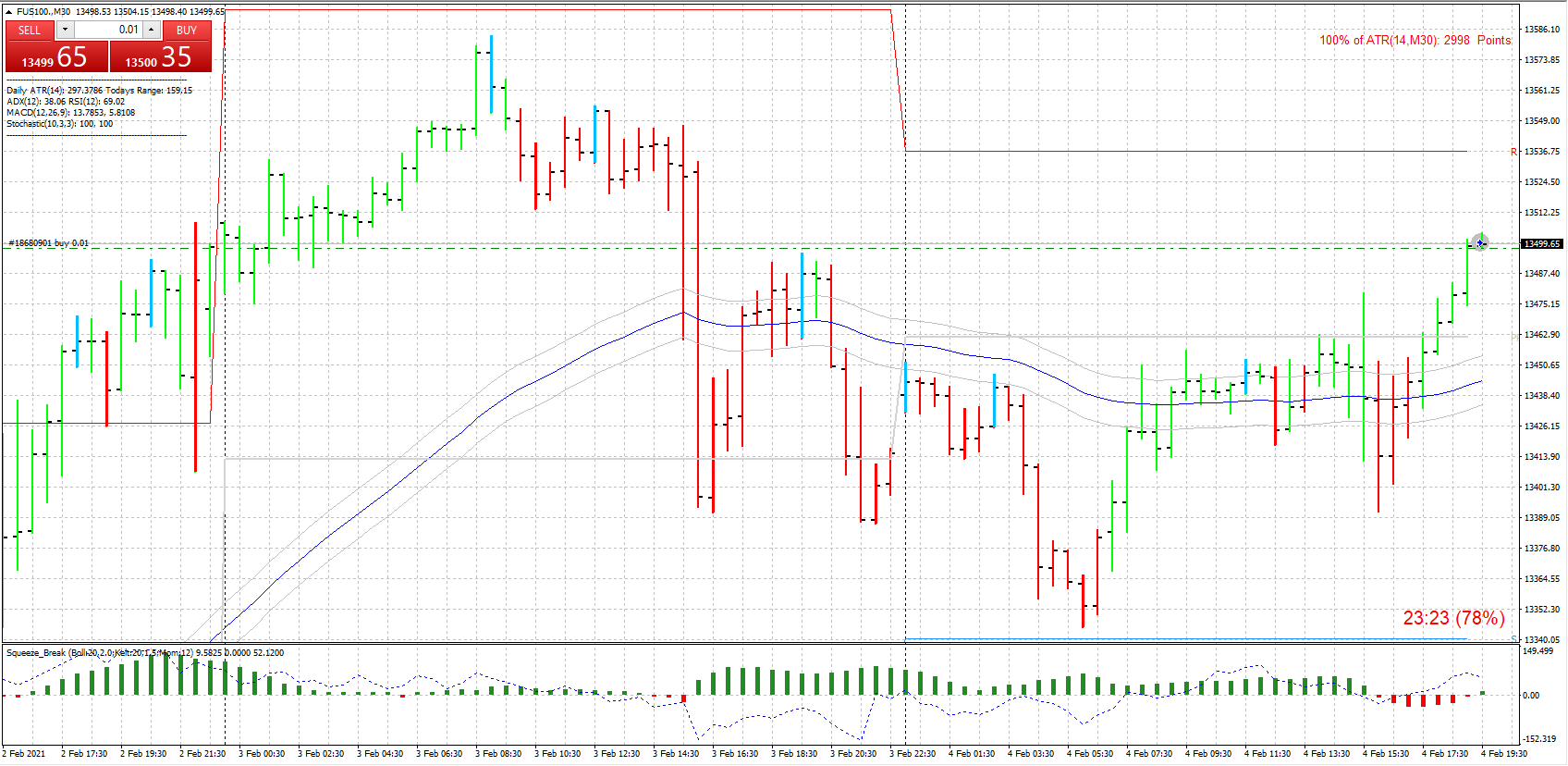The width and height of the screenshot is (1568, 766).
Task: Click indicator scale value -152.319
Action: click(1539, 739)
